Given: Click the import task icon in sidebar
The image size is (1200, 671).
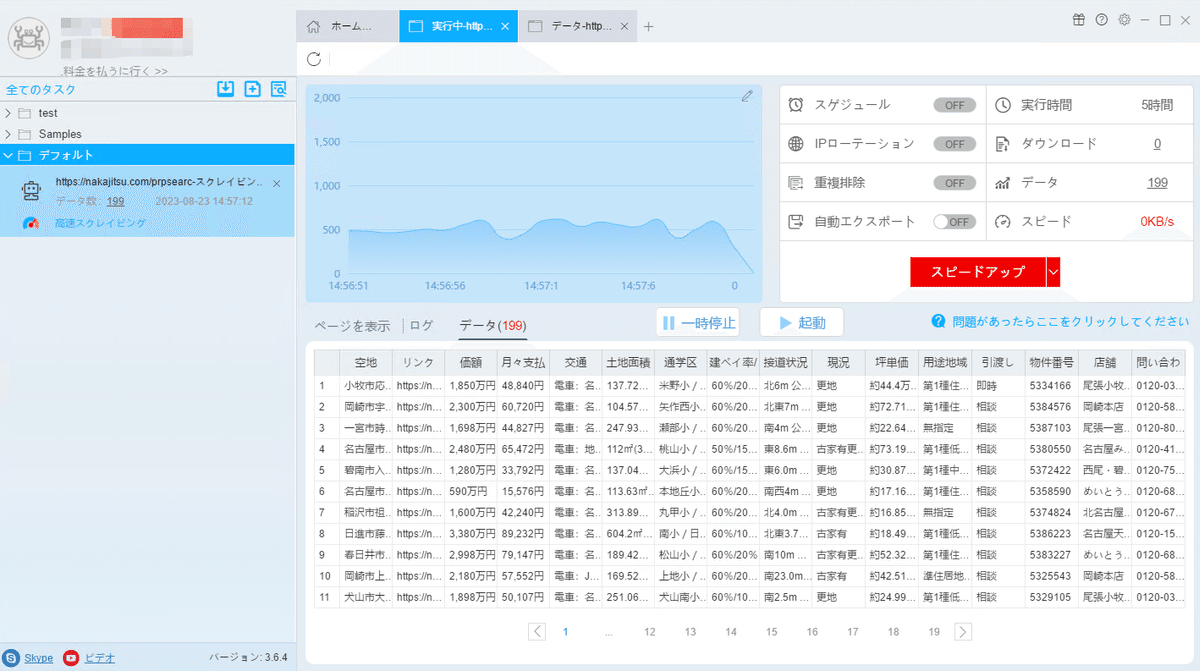Looking at the screenshot, I should click(x=226, y=89).
